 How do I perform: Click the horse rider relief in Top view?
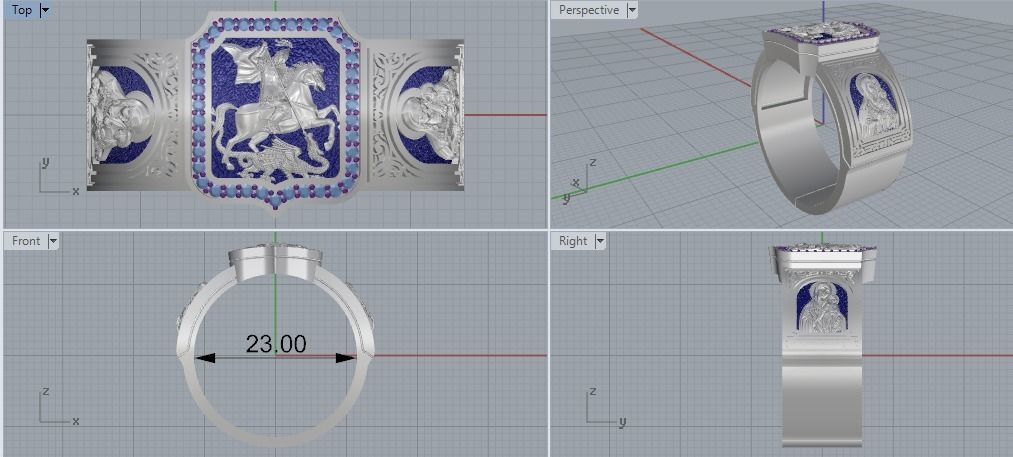click(276, 110)
